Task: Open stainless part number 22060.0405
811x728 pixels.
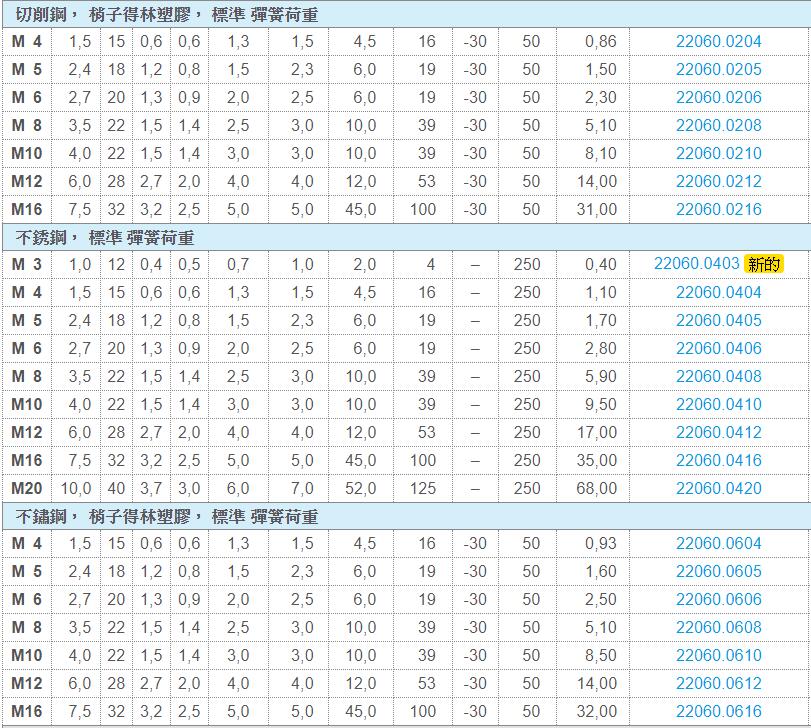Action: click(718, 321)
